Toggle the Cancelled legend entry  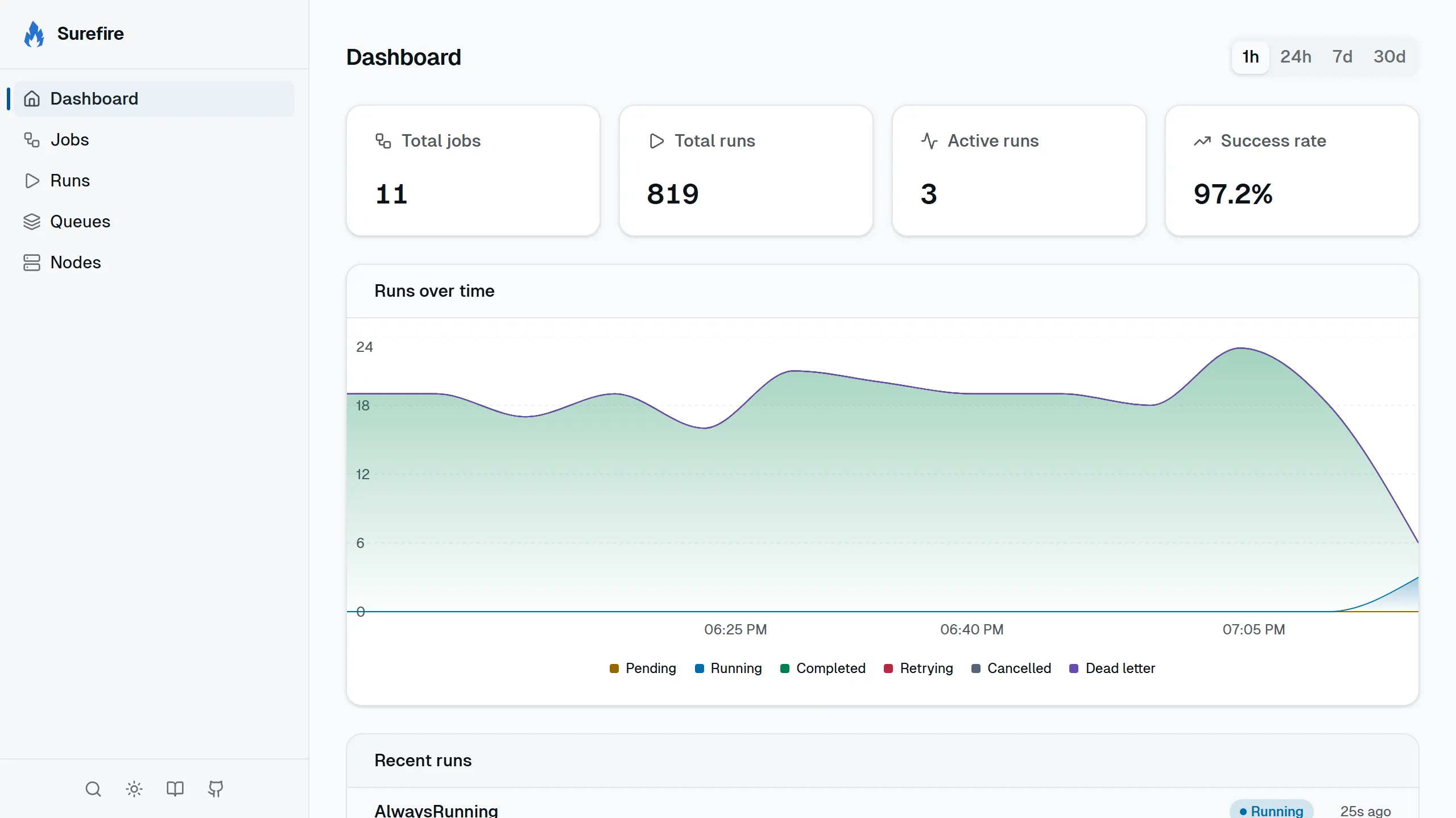pyautogui.click(x=1011, y=668)
